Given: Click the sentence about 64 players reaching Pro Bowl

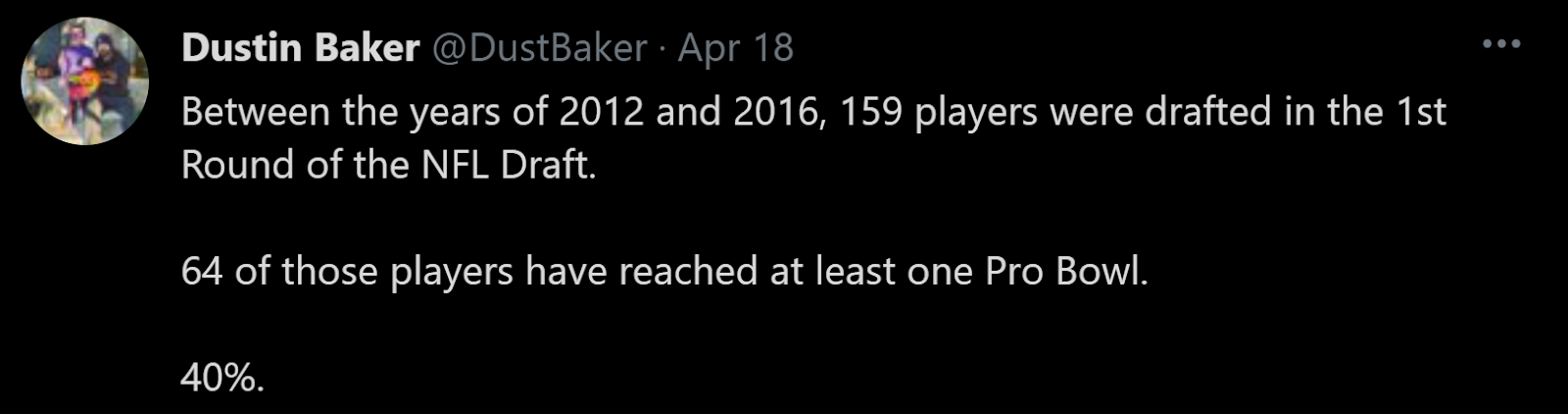Looking at the screenshot, I should tap(664, 271).
